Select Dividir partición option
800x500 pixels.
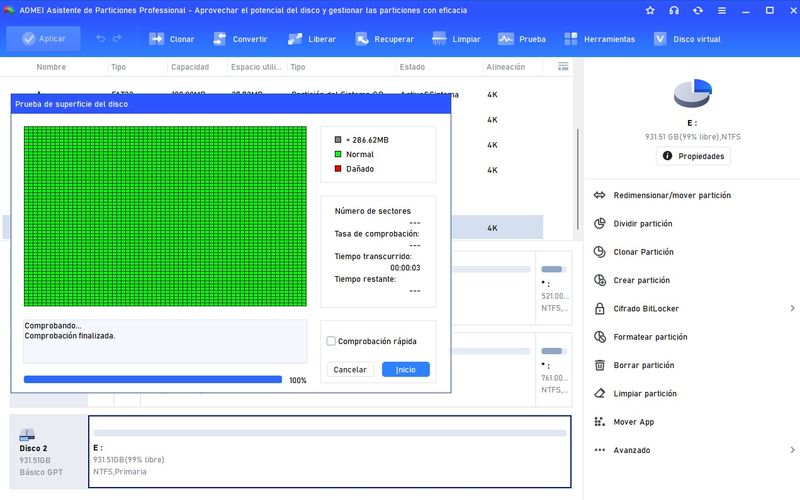coord(633,223)
